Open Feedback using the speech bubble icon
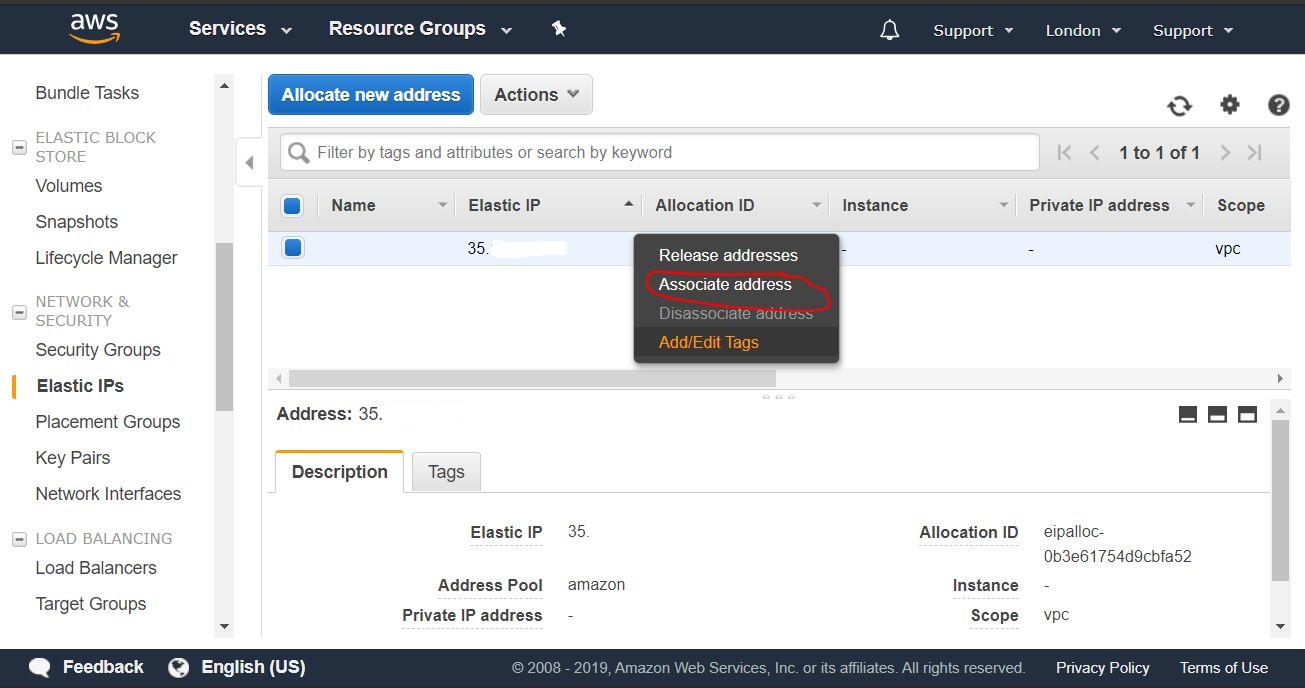Screen dimensions: 1305x688 coord(38,667)
